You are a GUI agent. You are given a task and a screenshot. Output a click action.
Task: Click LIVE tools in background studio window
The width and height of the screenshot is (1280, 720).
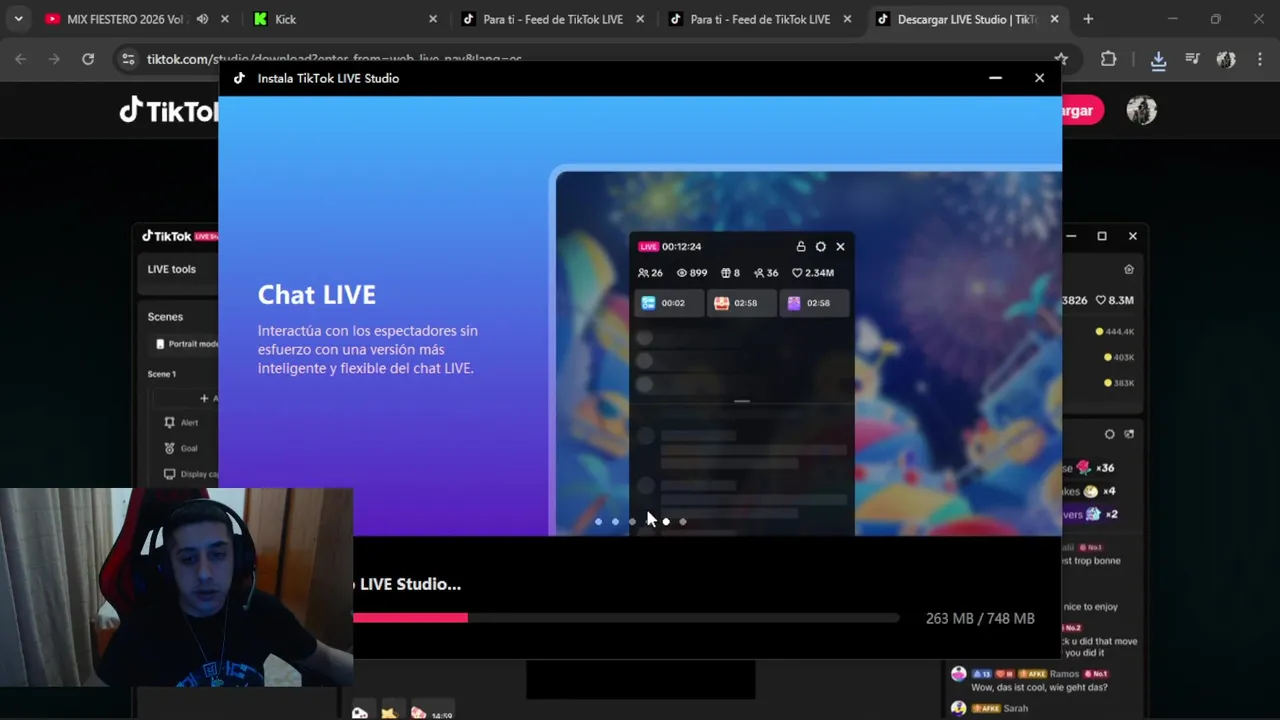coord(172,269)
